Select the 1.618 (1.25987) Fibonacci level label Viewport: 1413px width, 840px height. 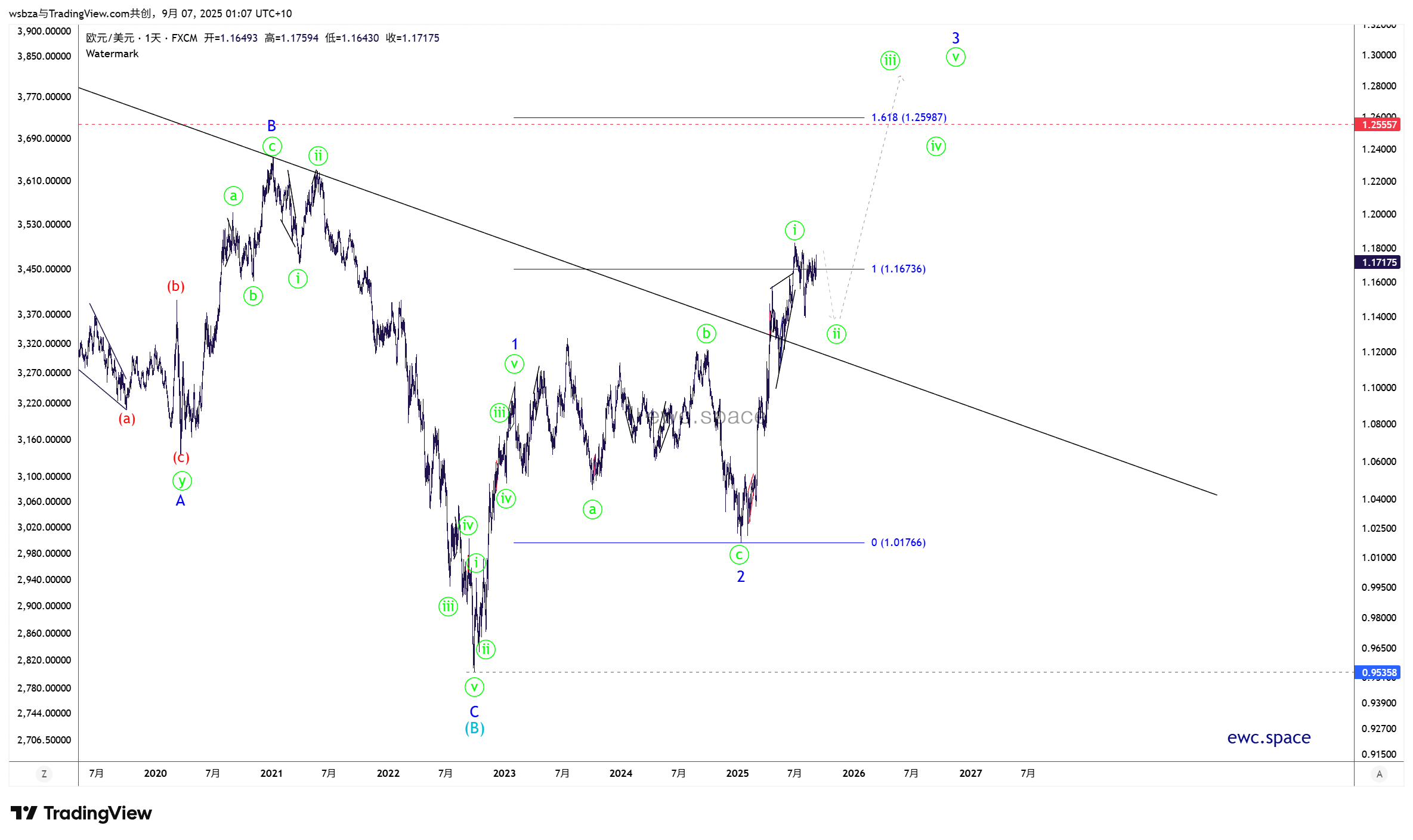click(x=908, y=117)
